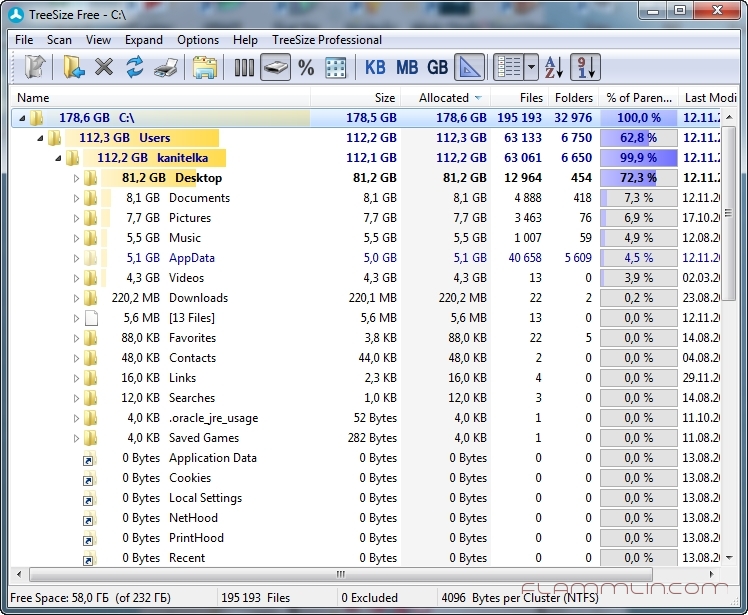The width and height of the screenshot is (748, 615).
Task: Select the Contacts folder icon
Action: click(x=91, y=358)
